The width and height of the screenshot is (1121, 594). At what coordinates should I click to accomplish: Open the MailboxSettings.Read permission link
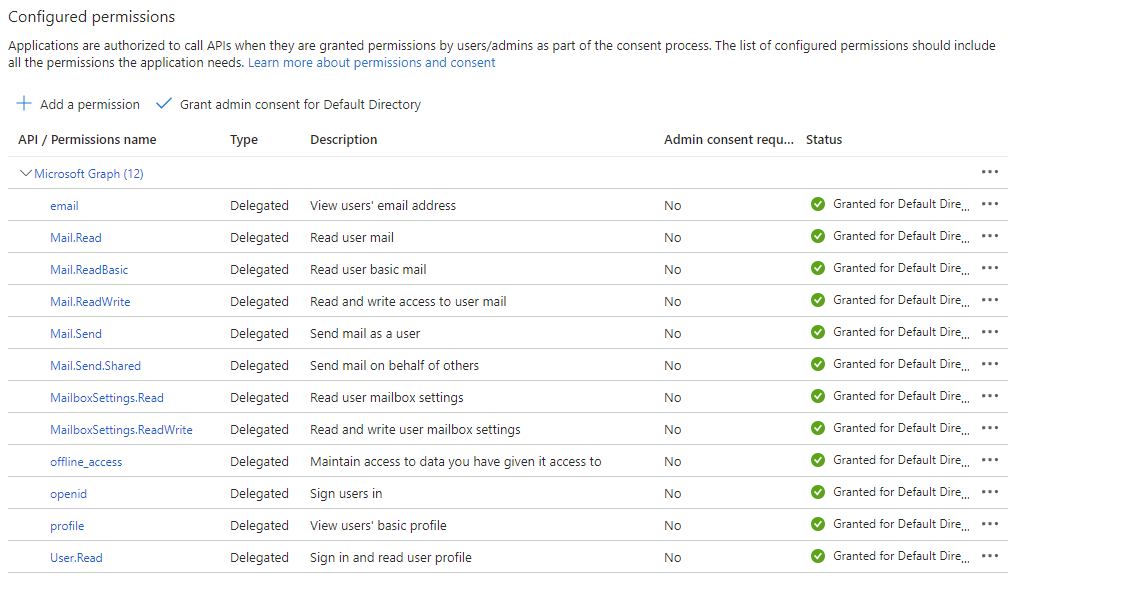point(107,398)
